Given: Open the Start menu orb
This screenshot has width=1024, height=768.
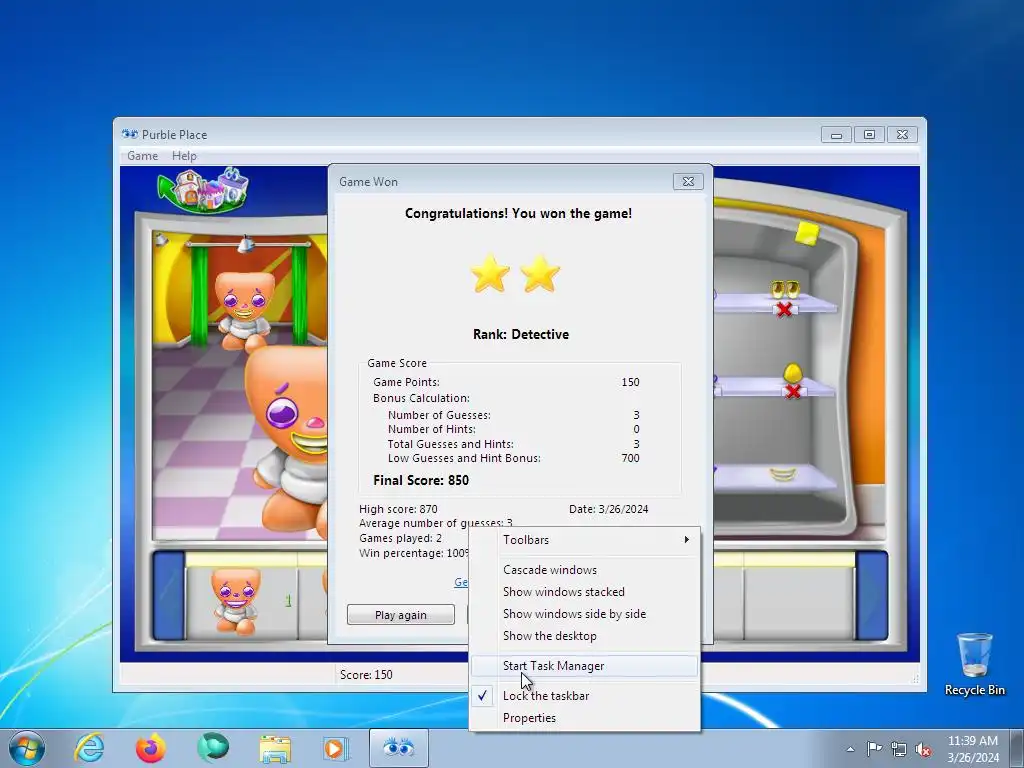Looking at the screenshot, I should point(27,748).
